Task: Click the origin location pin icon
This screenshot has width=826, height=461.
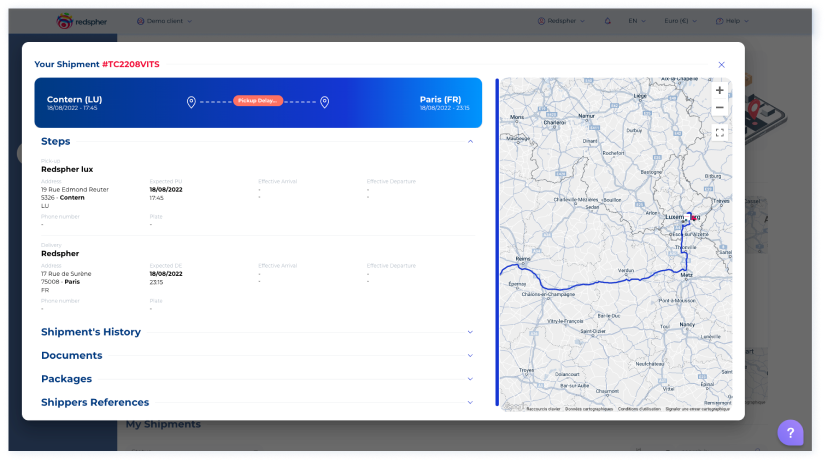Action: click(191, 102)
